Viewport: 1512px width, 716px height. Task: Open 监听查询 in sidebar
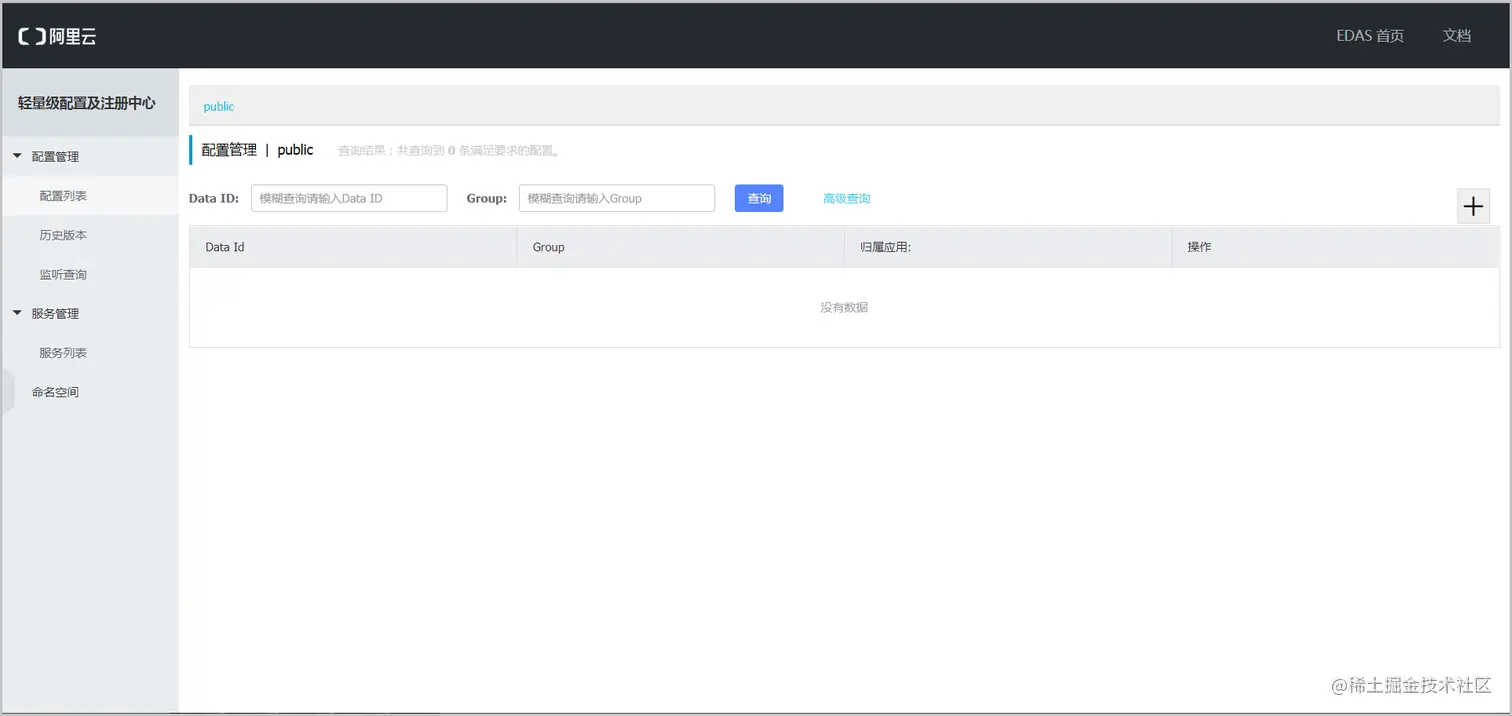click(63, 274)
